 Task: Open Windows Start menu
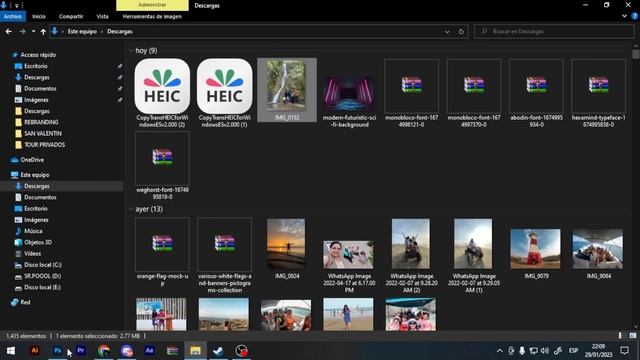(11, 351)
